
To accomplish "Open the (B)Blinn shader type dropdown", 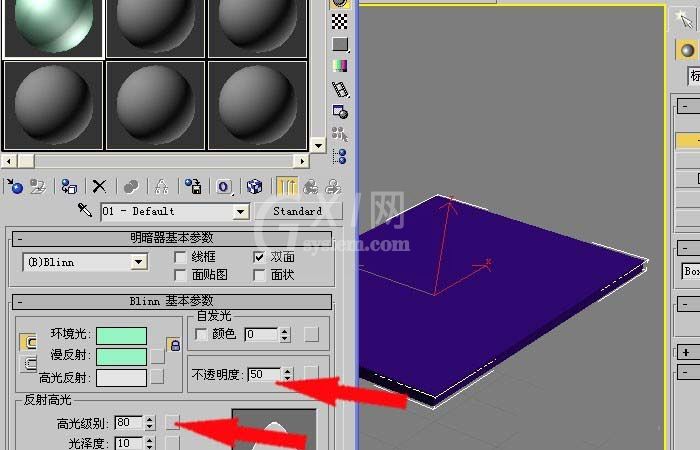I will [139, 262].
